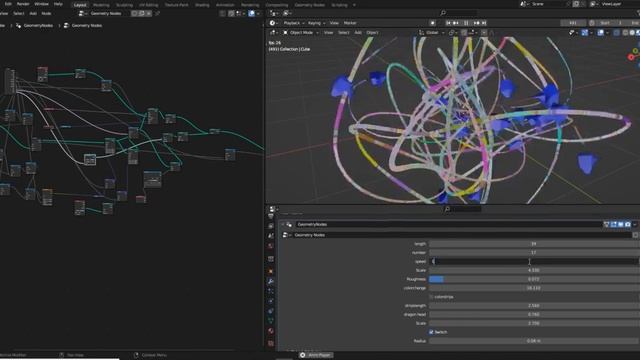Viewport: 640px width, 360px height.
Task: Click the node editor pin icon
Action: click(158, 13)
